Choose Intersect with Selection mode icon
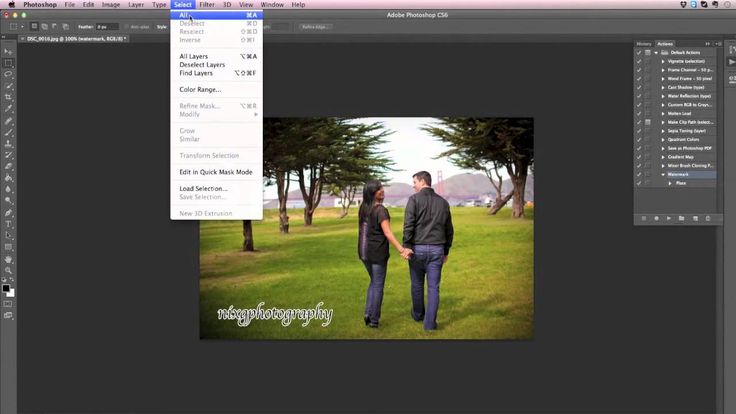 coord(66,27)
